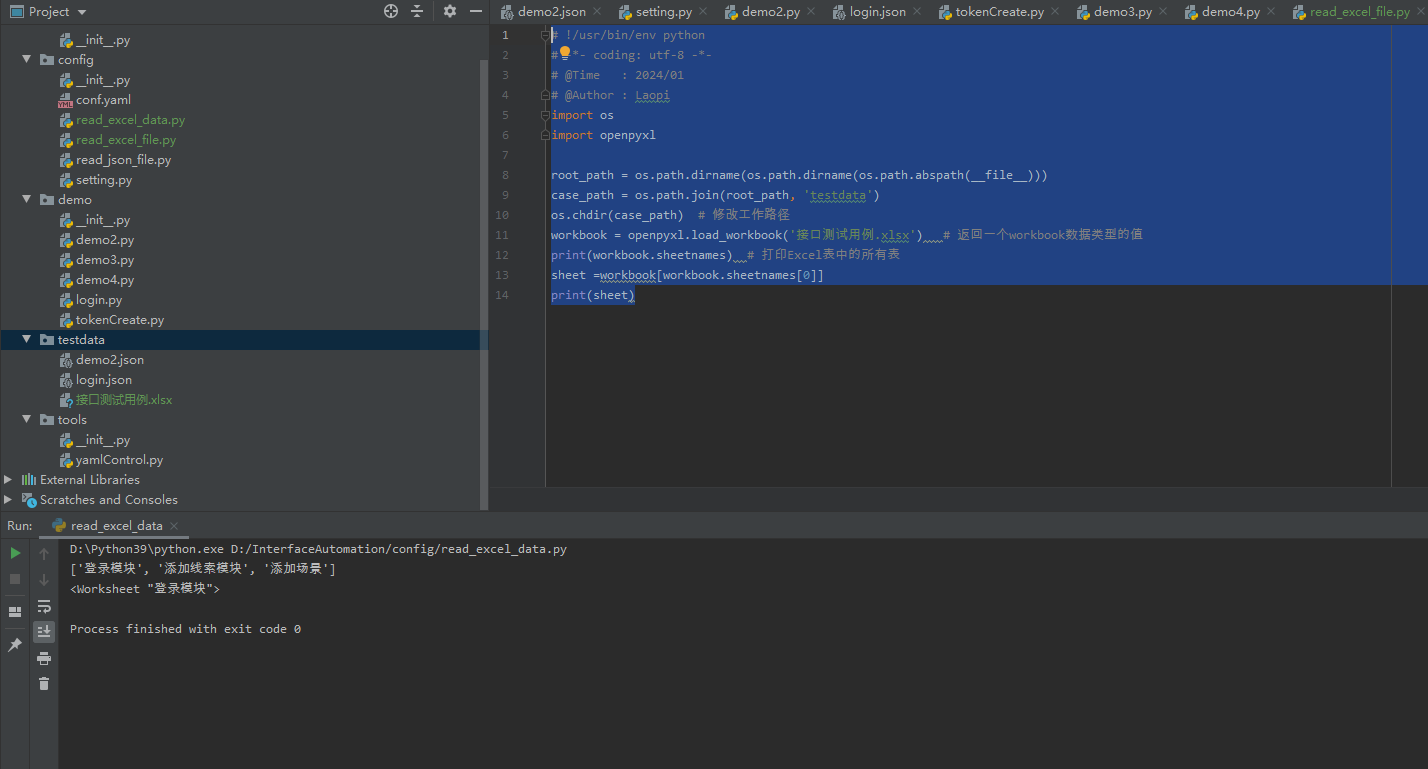Screen dimensions: 1428x769
Task: Collapse All items in the Project tree
Action: coord(416,11)
